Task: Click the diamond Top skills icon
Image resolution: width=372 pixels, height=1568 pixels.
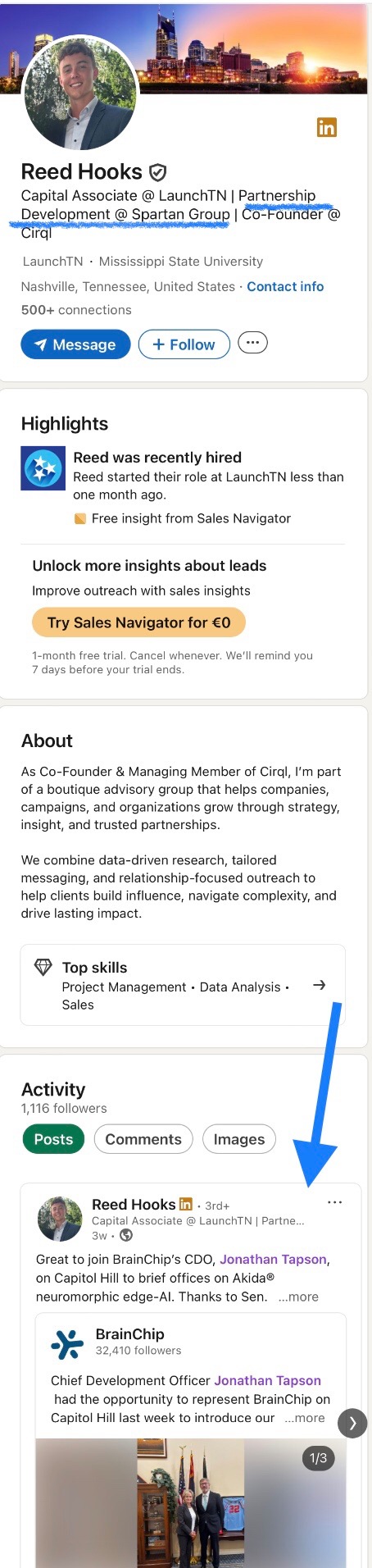Action: point(43,968)
